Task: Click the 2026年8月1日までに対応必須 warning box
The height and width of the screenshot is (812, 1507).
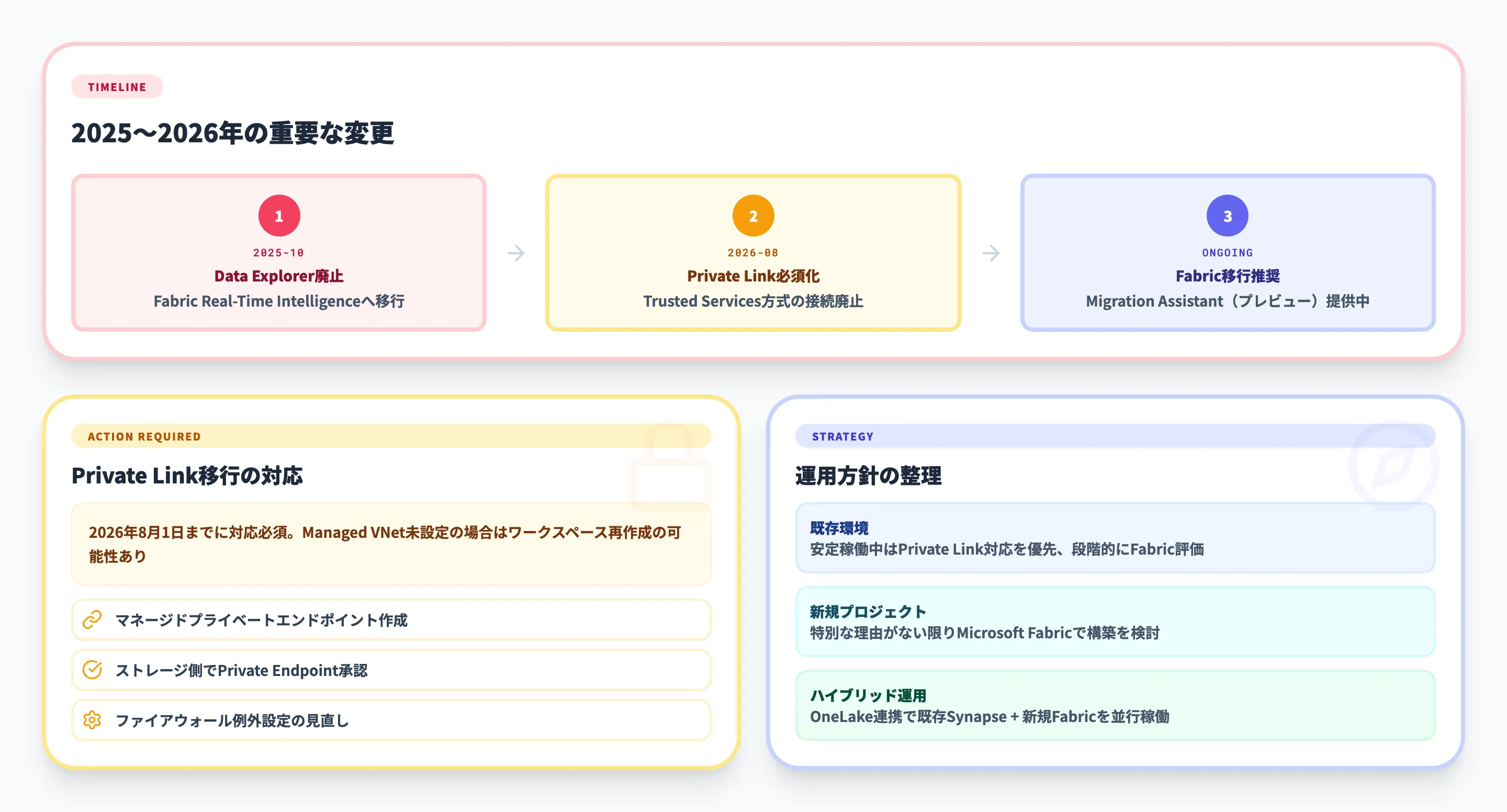Action: tap(391, 544)
